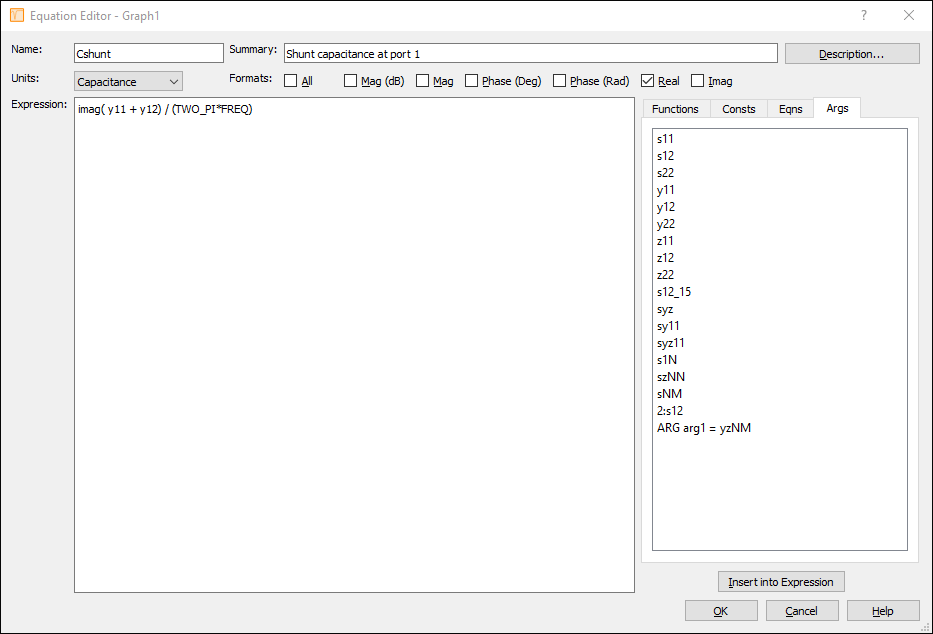Select the Eqns tab
The height and width of the screenshot is (634, 933).
click(x=790, y=109)
